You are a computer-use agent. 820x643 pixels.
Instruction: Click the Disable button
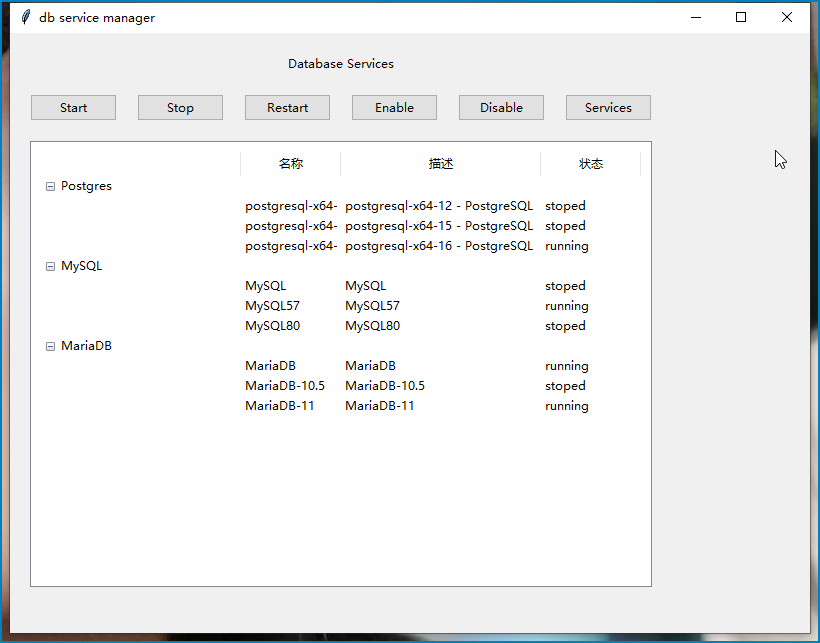501,108
